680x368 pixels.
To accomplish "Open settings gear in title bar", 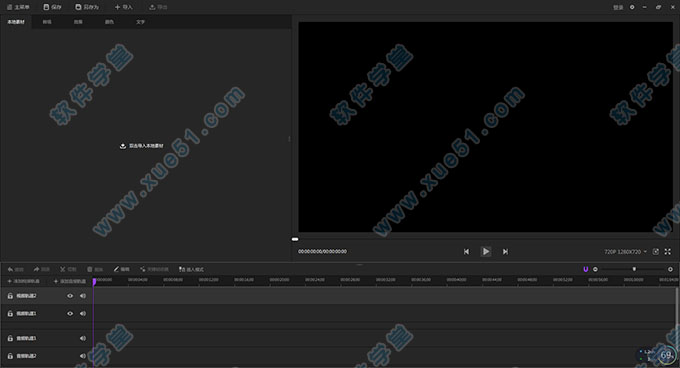I will click(x=632, y=7).
